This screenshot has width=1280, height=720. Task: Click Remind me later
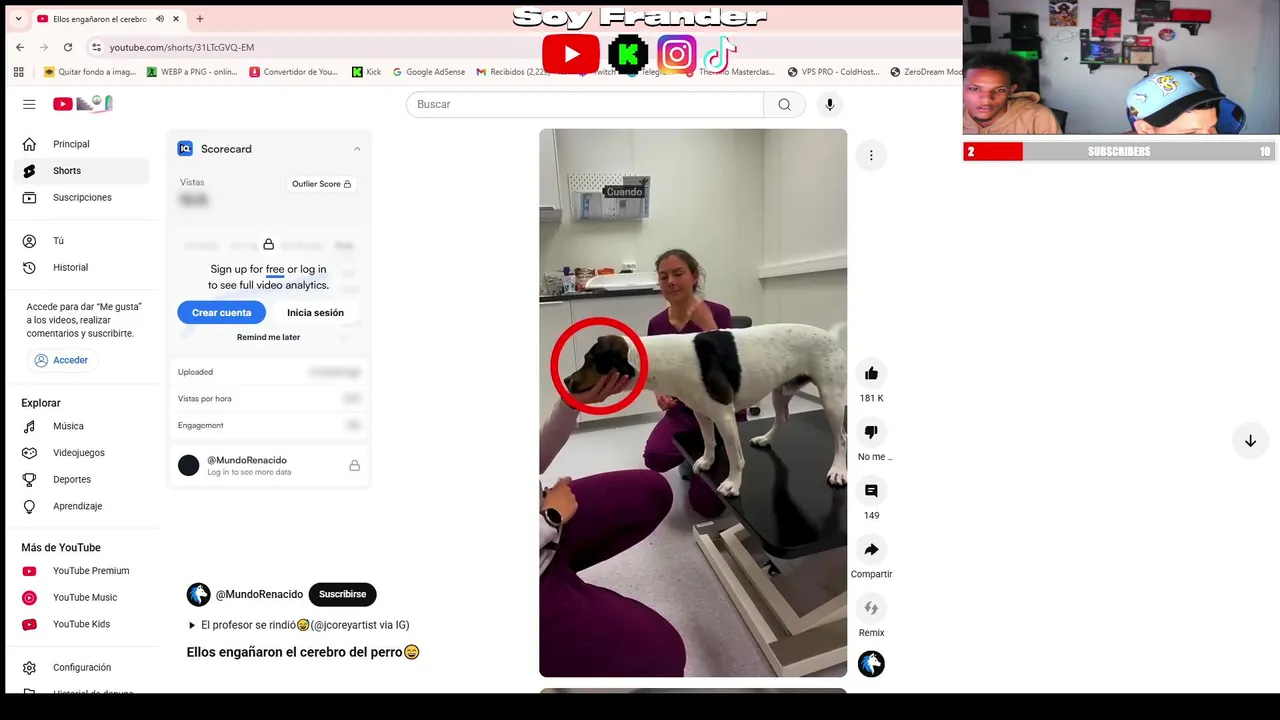tap(268, 337)
